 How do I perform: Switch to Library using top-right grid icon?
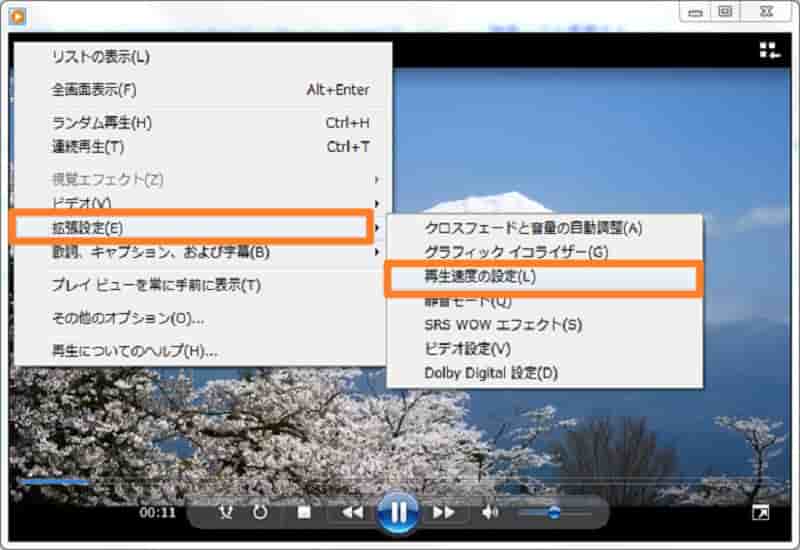pyautogui.click(x=769, y=50)
